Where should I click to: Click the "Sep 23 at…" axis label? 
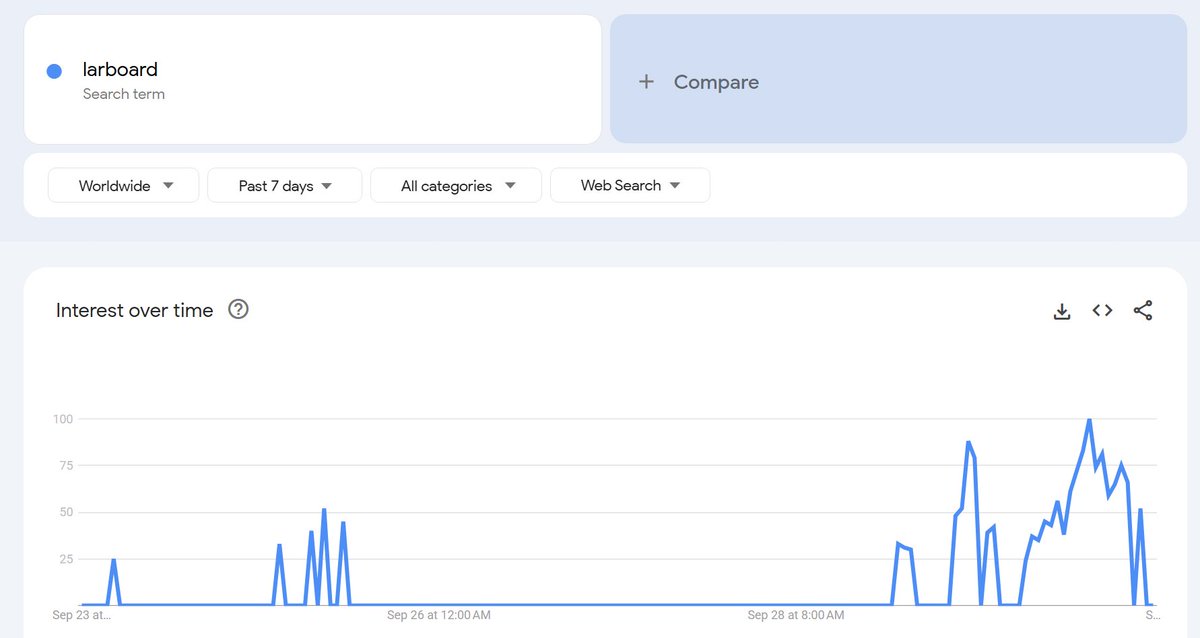(82, 615)
